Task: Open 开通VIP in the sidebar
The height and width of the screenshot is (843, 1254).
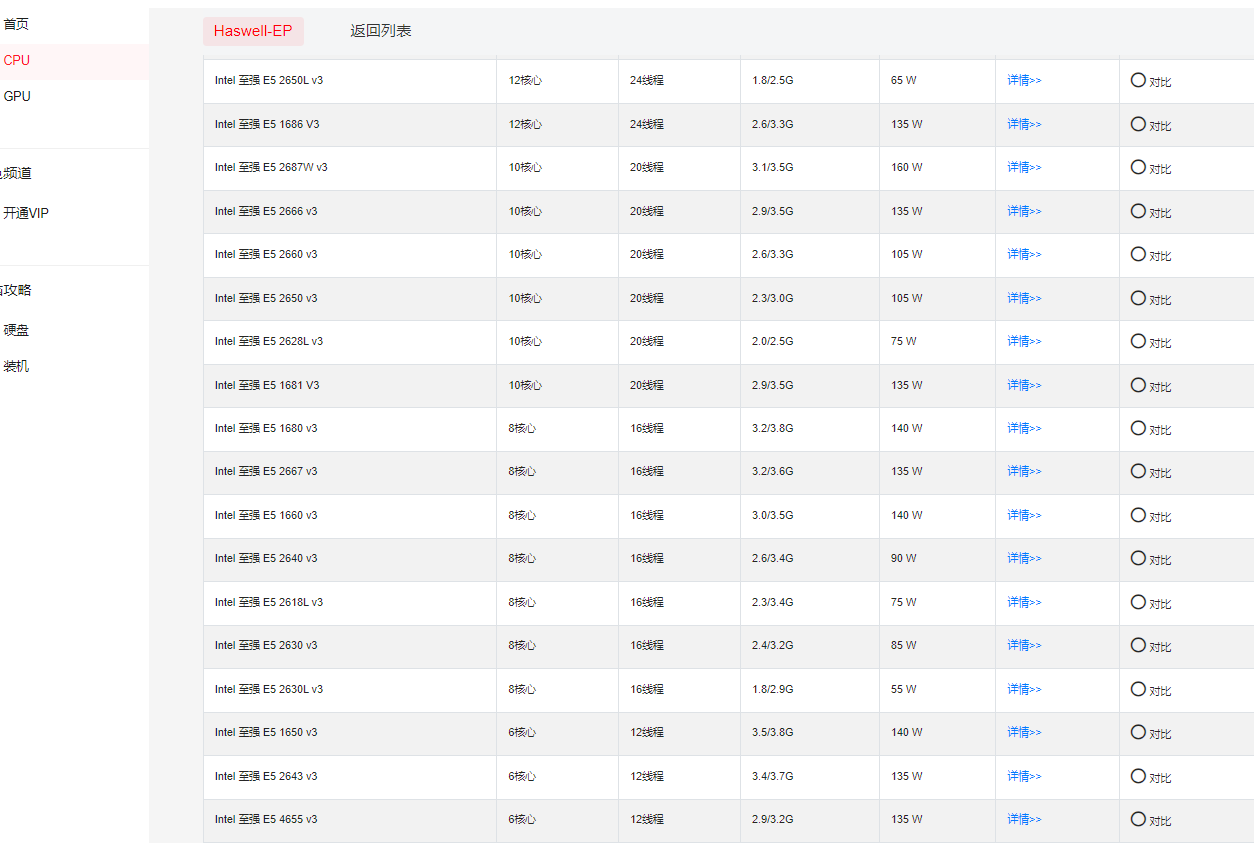Action: [x=26, y=213]
